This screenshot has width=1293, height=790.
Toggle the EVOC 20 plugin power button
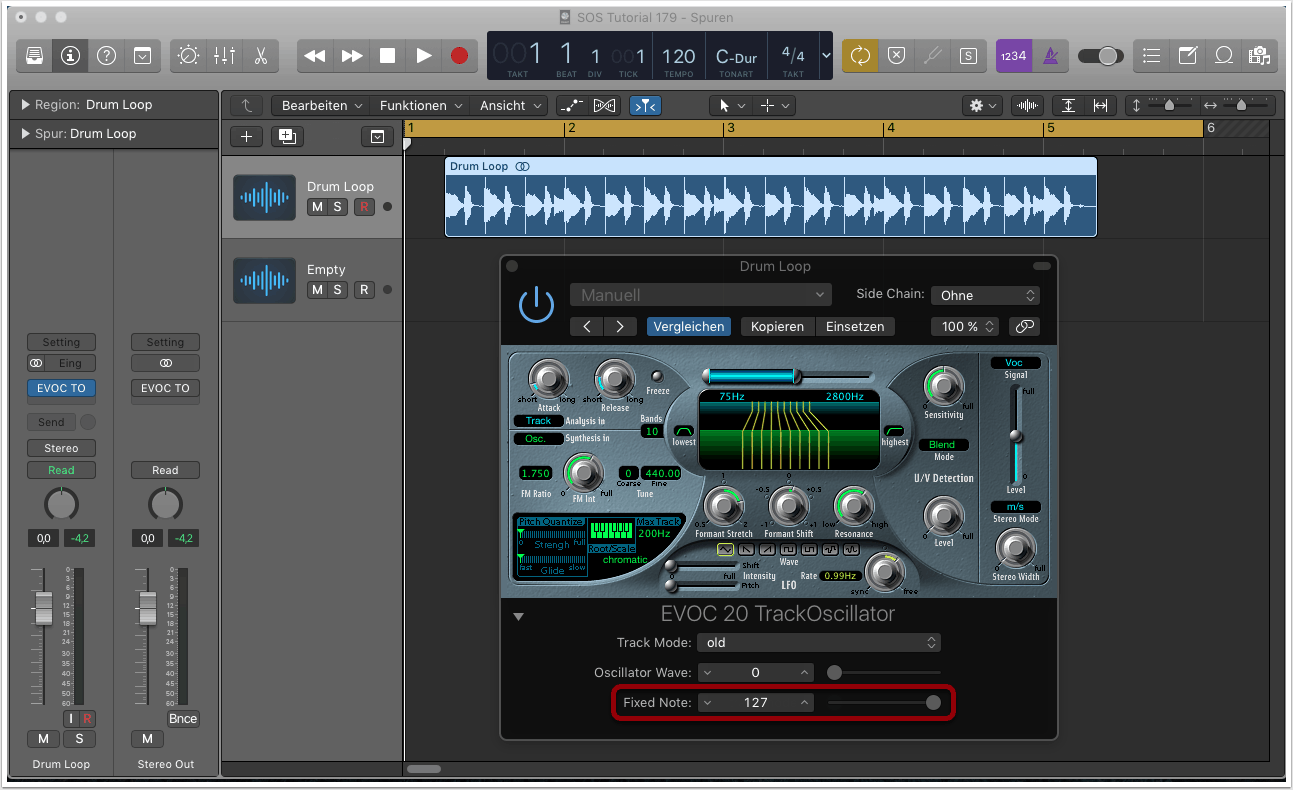click(x=537, y=305)
